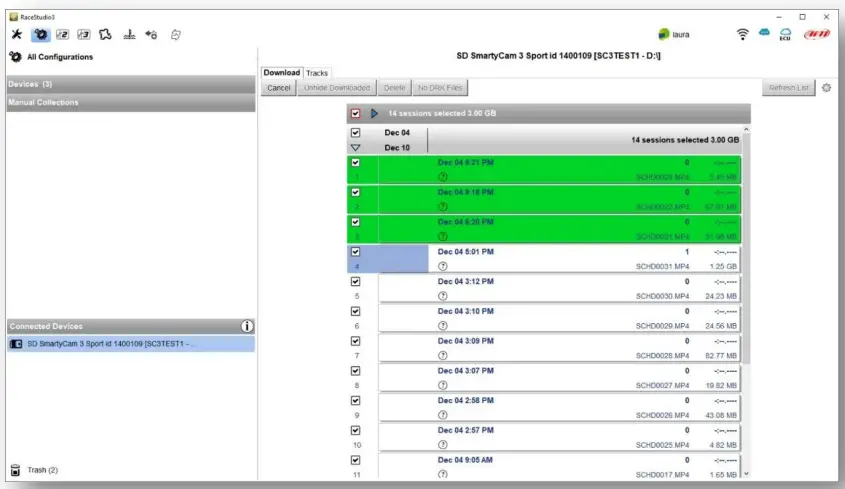Click the All Configurations label

click(60, 57)
